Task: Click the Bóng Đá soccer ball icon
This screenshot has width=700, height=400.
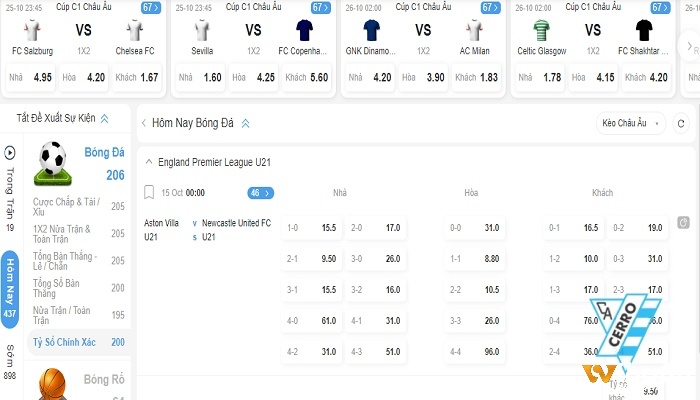Action: [x=53, y=163]
